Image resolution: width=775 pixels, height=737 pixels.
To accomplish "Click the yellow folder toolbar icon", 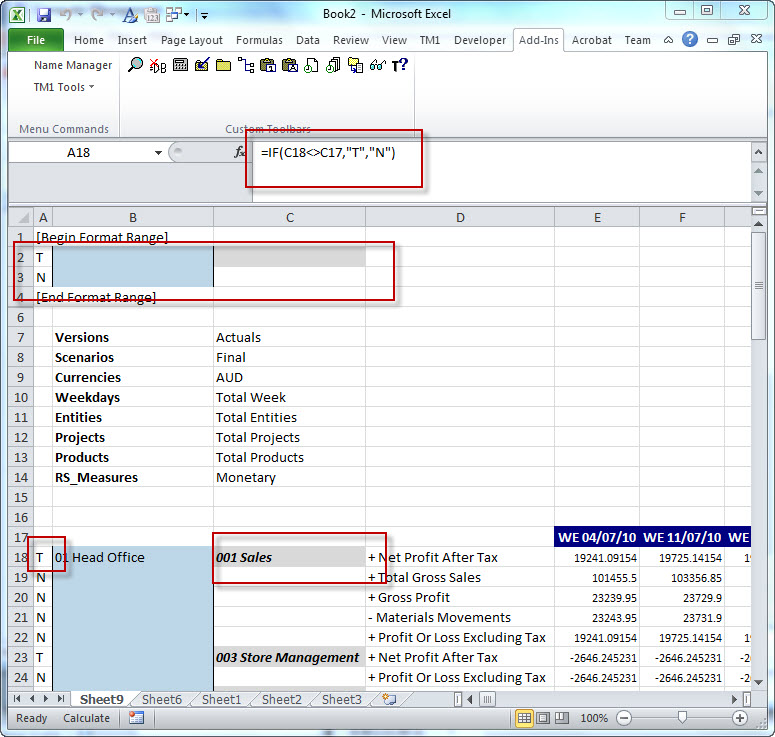I will pos(223,65).
